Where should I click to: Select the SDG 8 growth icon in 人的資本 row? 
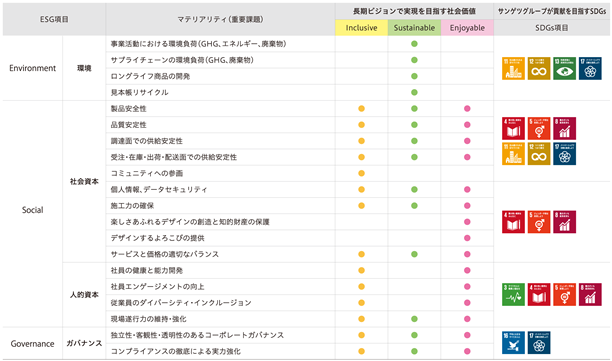(590, 294)
